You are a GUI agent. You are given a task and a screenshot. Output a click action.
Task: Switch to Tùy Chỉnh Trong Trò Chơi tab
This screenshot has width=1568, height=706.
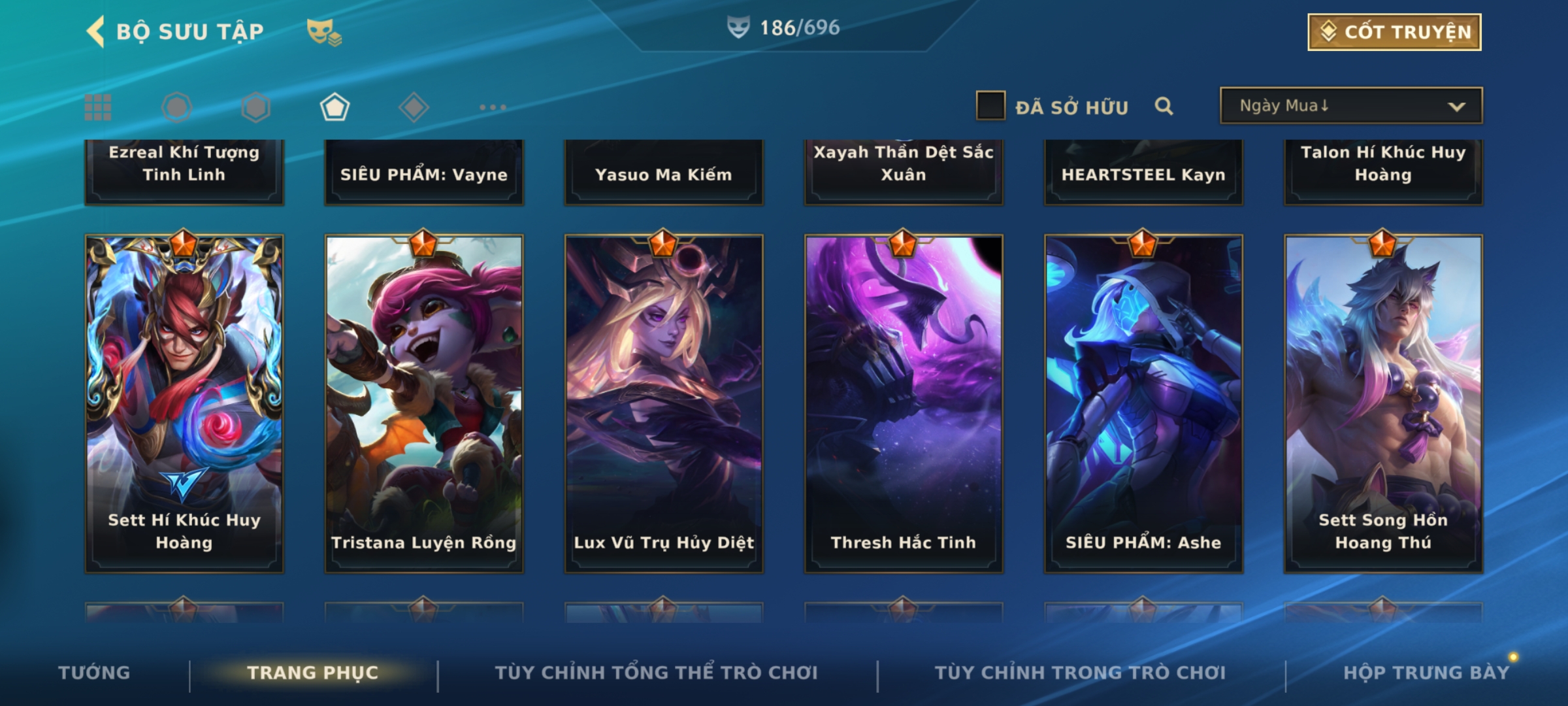[1080, 673]
